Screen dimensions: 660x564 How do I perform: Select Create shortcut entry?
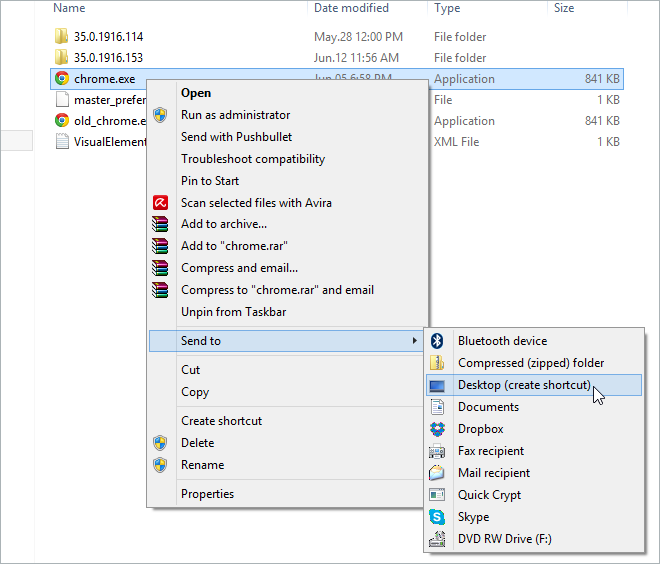[x=286, y=421]
